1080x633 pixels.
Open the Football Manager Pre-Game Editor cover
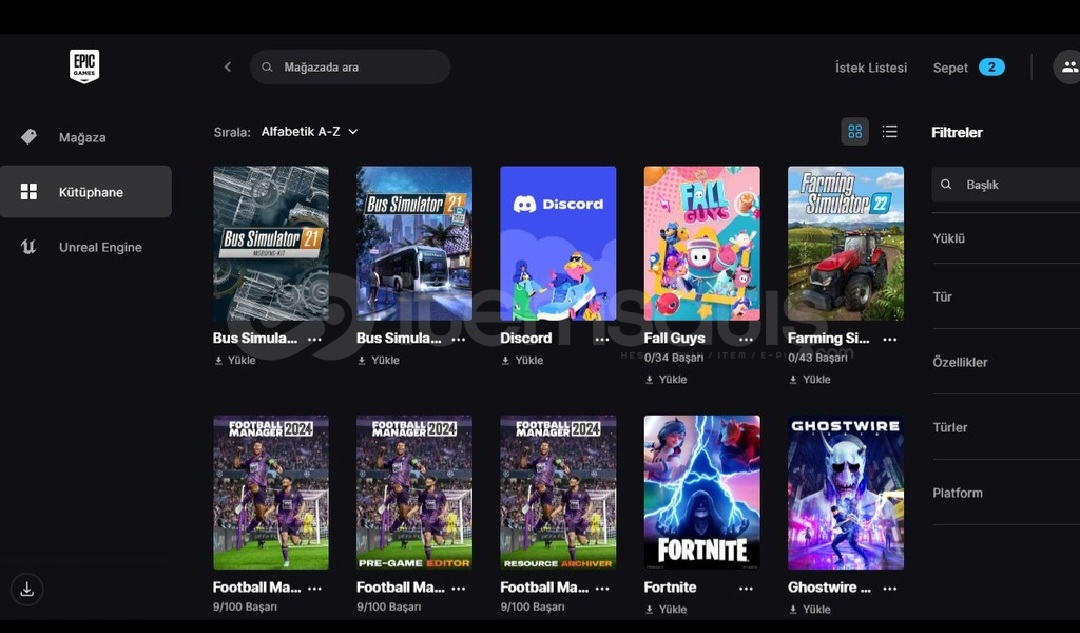click(414, 492)
